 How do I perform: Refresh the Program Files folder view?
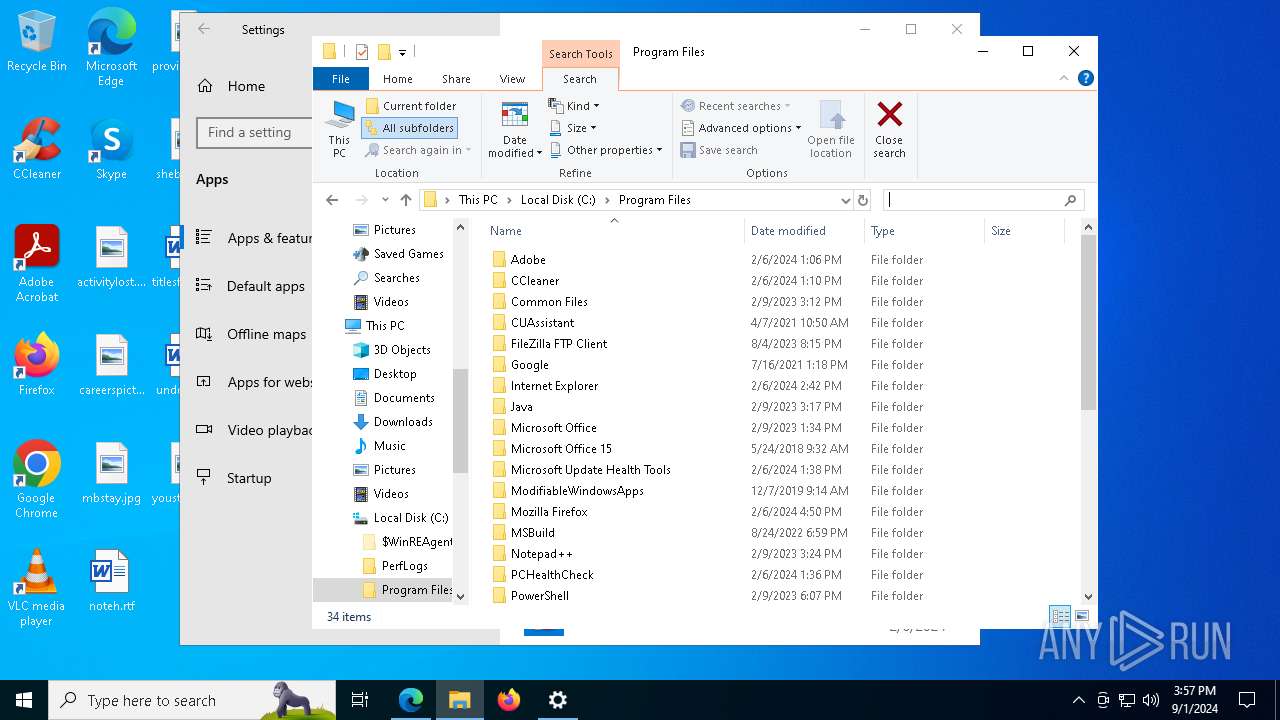point(863,200)
